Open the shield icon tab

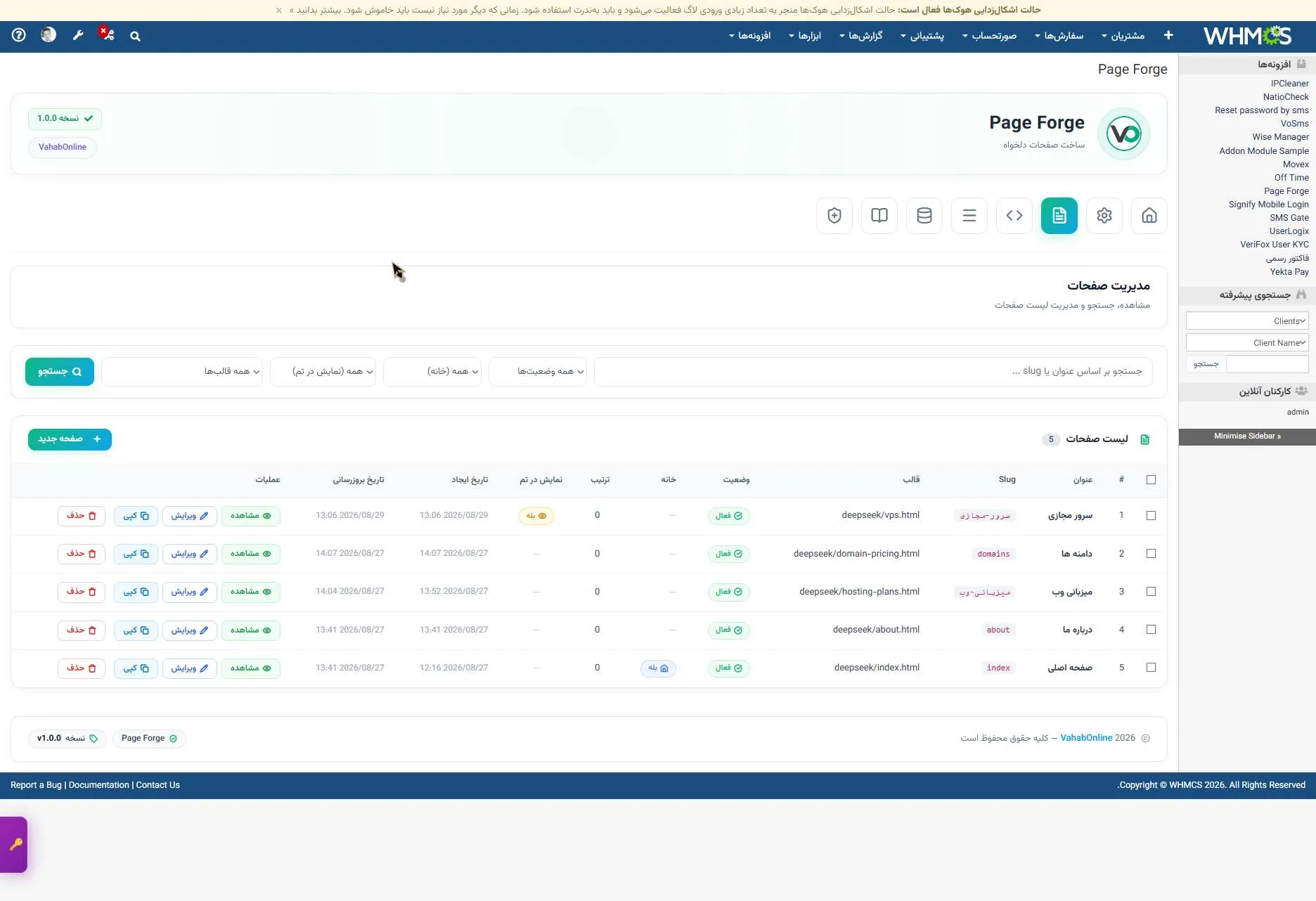(834, 216)
